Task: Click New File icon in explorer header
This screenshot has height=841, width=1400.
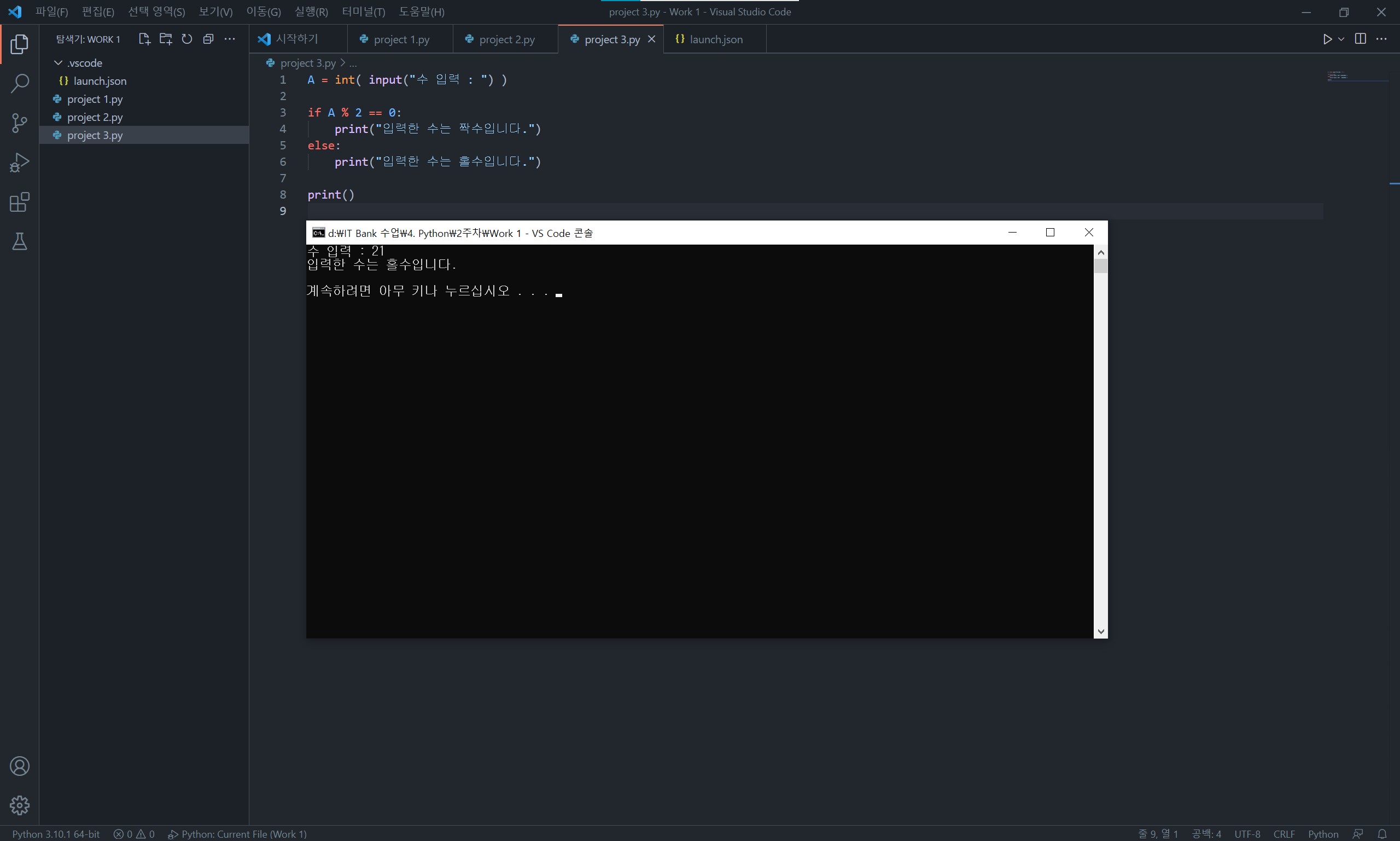Action: (x=144, y=39)
